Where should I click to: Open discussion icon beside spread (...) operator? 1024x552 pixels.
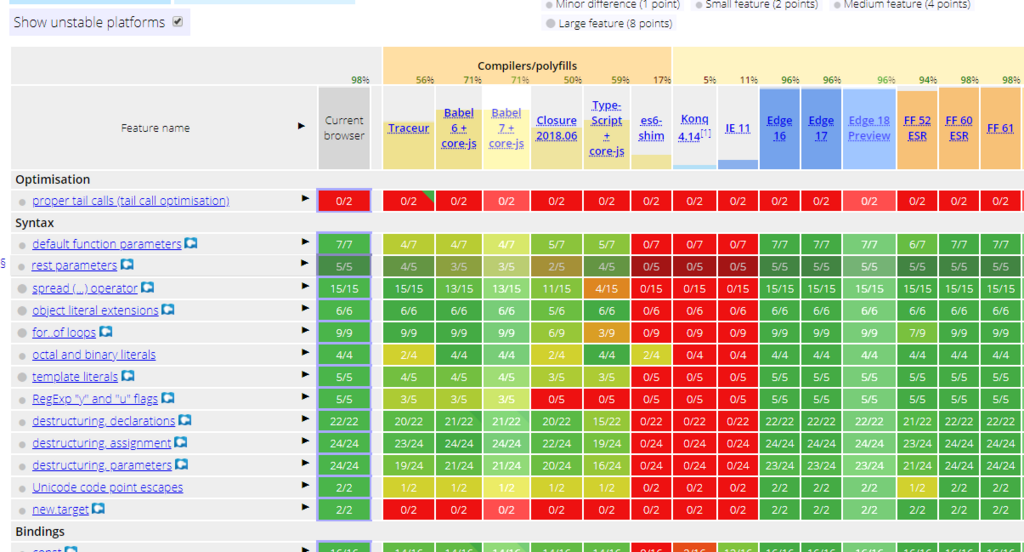click(148, 287)
